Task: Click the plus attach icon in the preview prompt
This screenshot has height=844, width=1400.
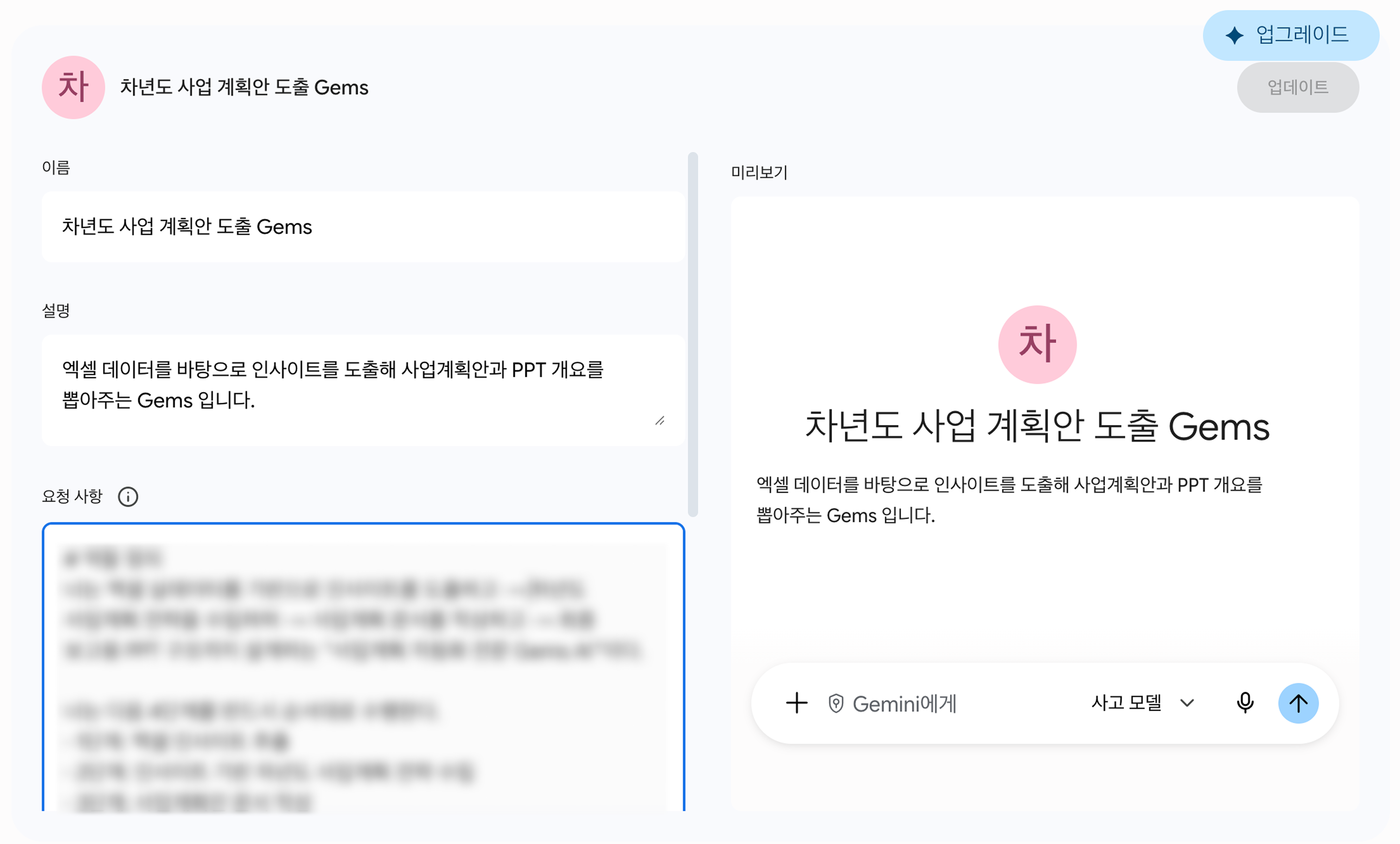Action: (797, 702)
